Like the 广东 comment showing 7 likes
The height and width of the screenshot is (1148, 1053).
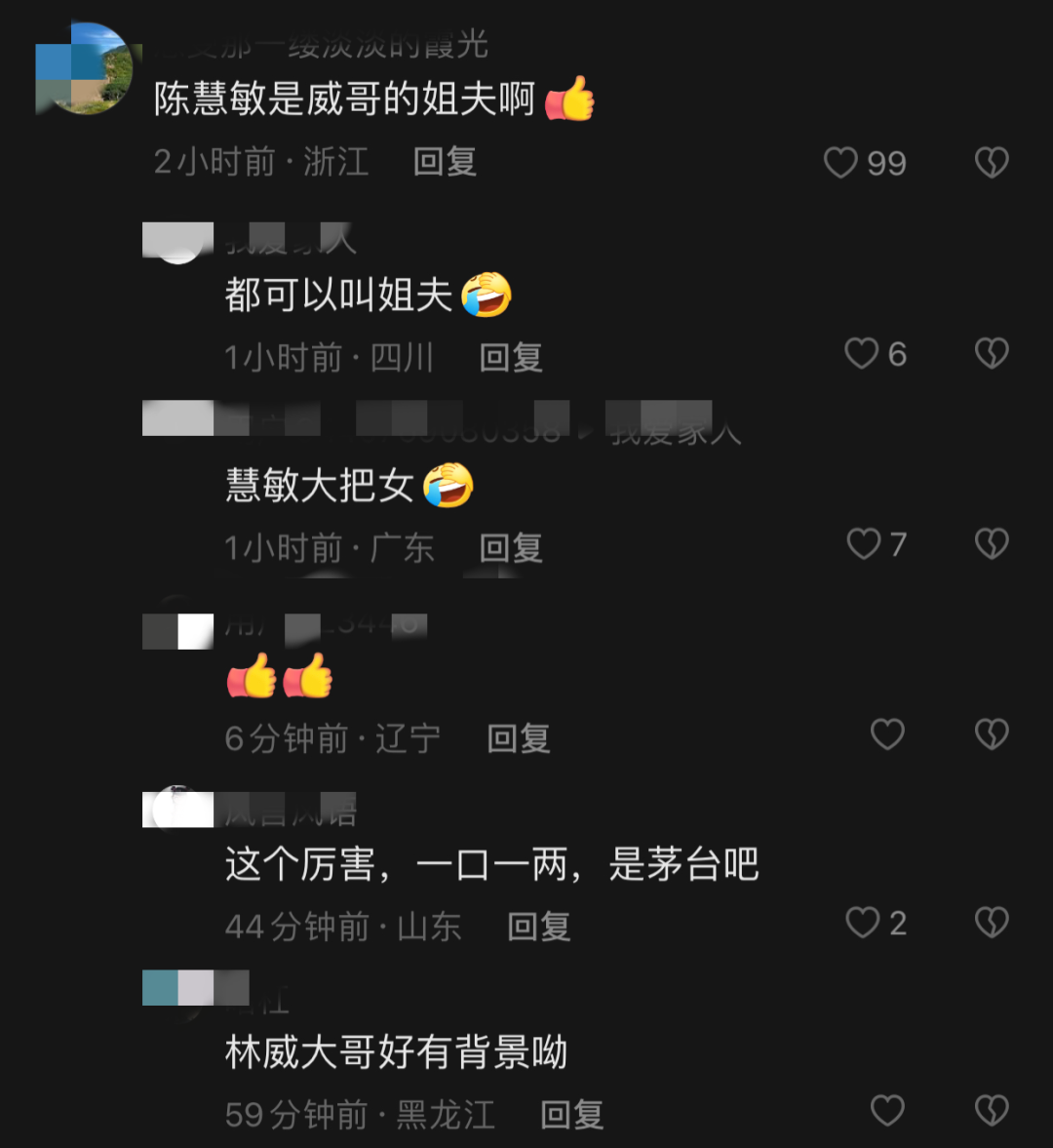coord(864,544)
